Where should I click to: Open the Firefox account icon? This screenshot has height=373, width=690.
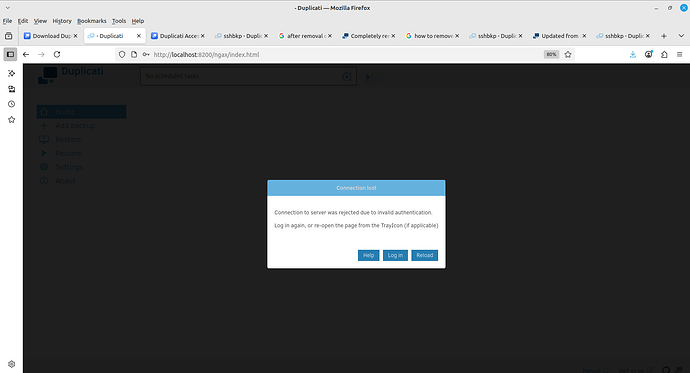click(649, 55)
